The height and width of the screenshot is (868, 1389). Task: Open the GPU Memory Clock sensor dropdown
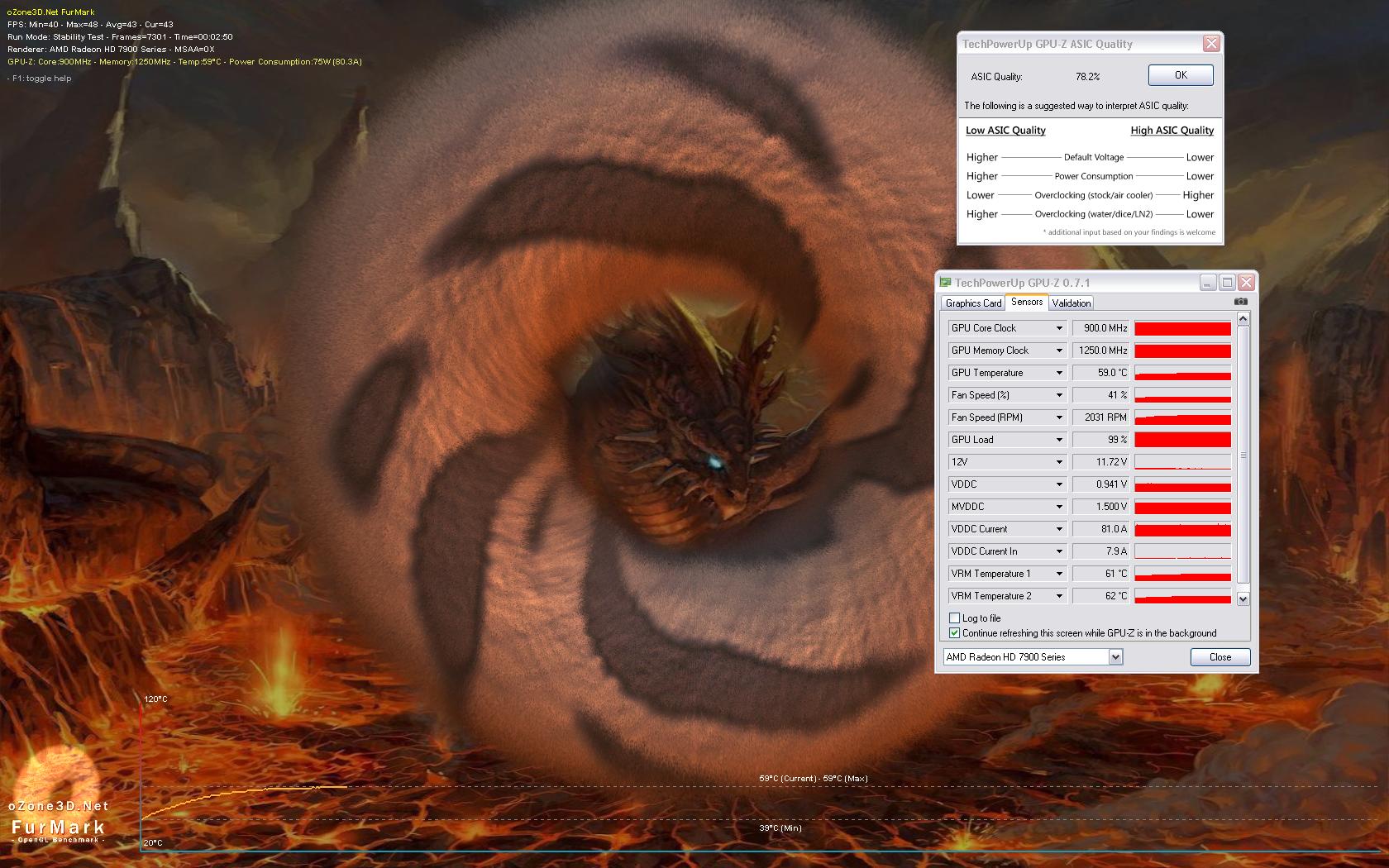(1059, 351)
